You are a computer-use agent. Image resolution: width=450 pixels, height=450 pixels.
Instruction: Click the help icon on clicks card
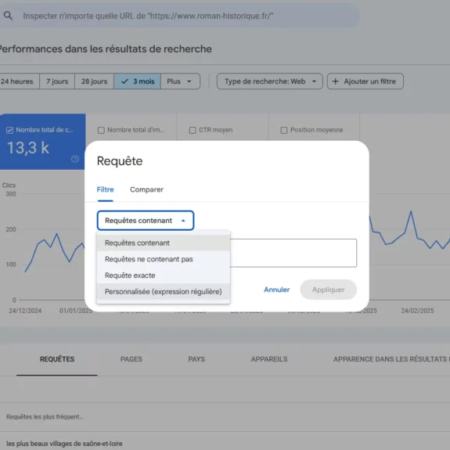75,159
